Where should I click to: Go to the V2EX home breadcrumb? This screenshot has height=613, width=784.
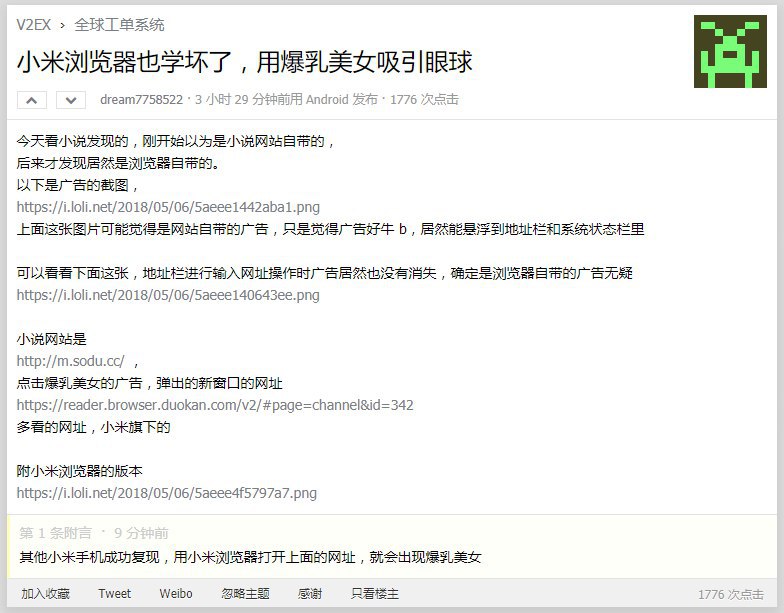pos(34,24)
